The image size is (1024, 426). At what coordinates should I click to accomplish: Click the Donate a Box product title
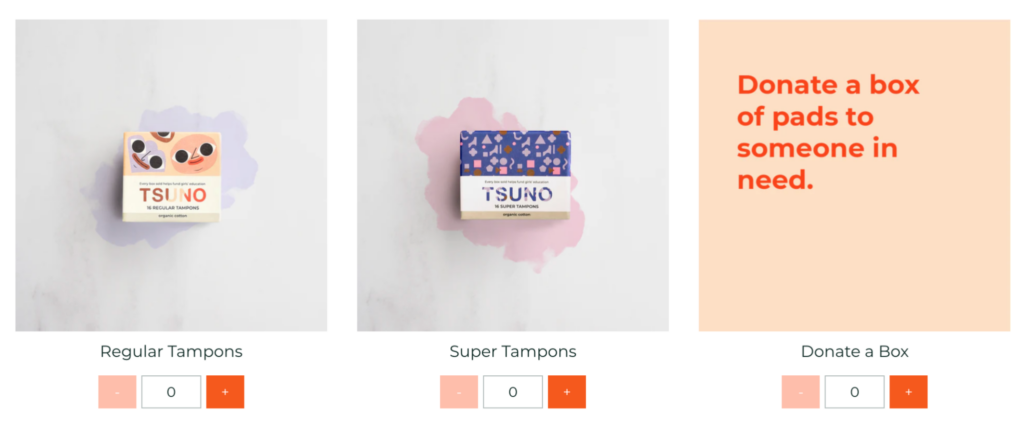tap(854, 352)
